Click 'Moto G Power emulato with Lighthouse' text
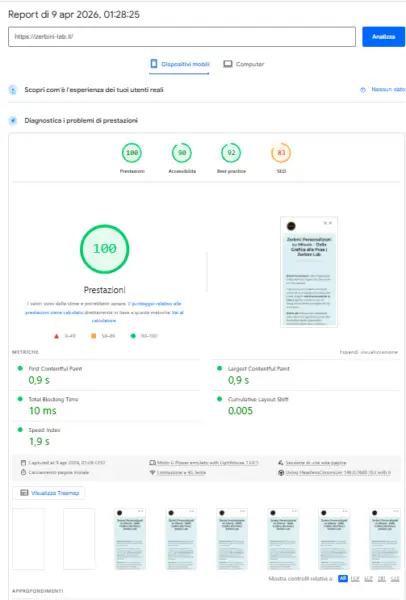Screen dimensions: 406x600 pyautogui.click(x=207, y=463)
